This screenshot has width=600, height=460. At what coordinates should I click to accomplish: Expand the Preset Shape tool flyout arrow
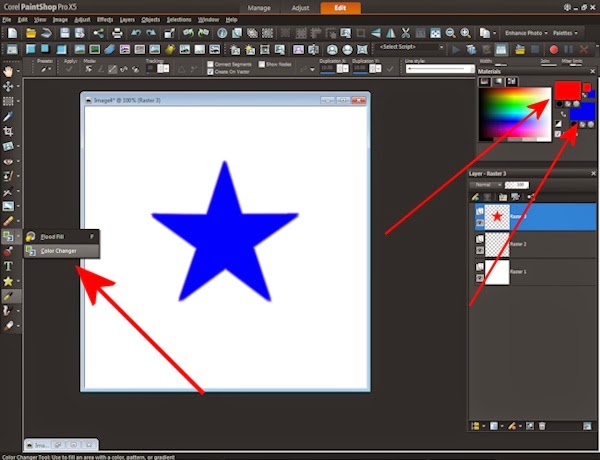18,281
